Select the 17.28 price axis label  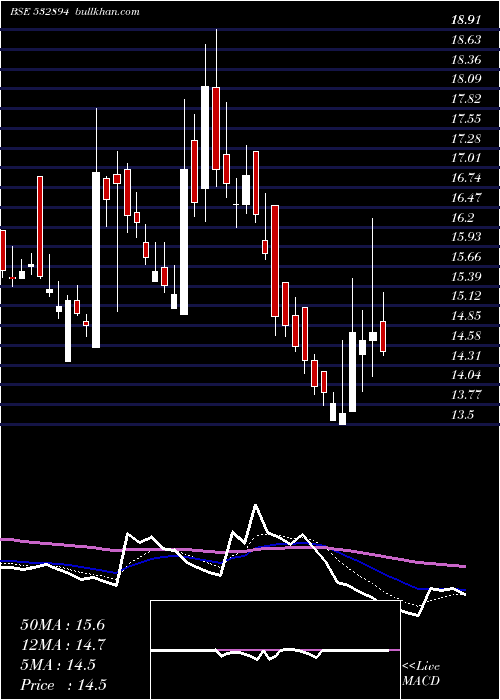coord(466,138)
